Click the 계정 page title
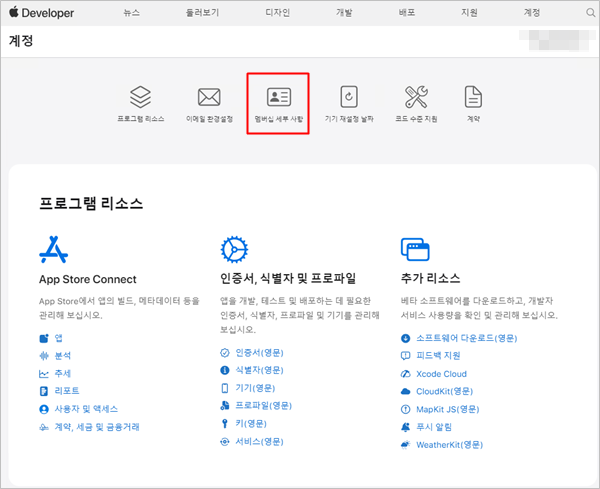Image resolution: width=600 pixels, height=489 pixels. click(21, 41)
